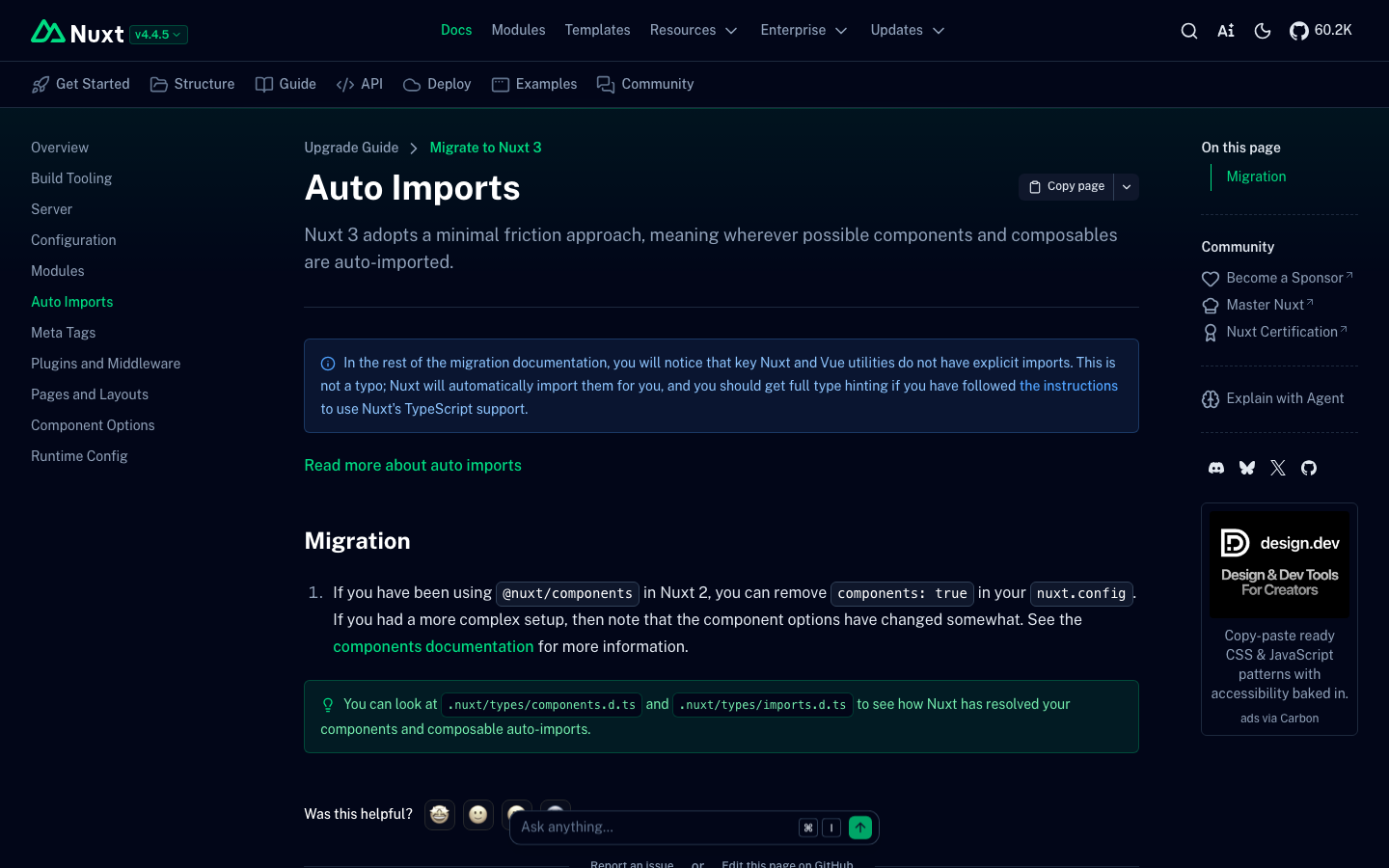Go to Build Tooling in sidebar
The width and height of the screenshot is (1389, 868).
pos(71,178)
